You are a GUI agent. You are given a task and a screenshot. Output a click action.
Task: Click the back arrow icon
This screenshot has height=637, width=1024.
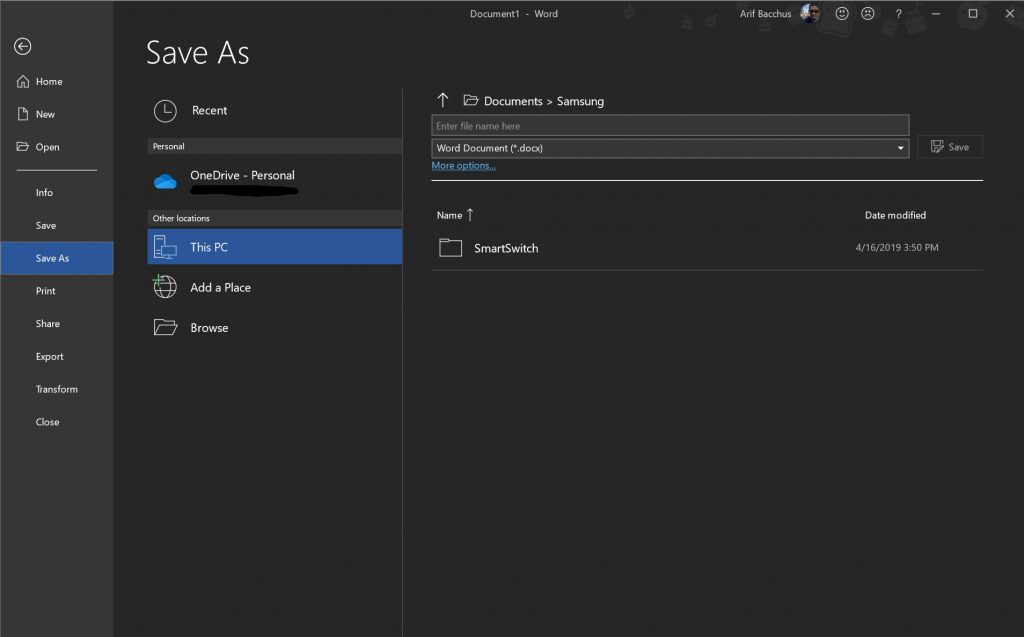22,47
